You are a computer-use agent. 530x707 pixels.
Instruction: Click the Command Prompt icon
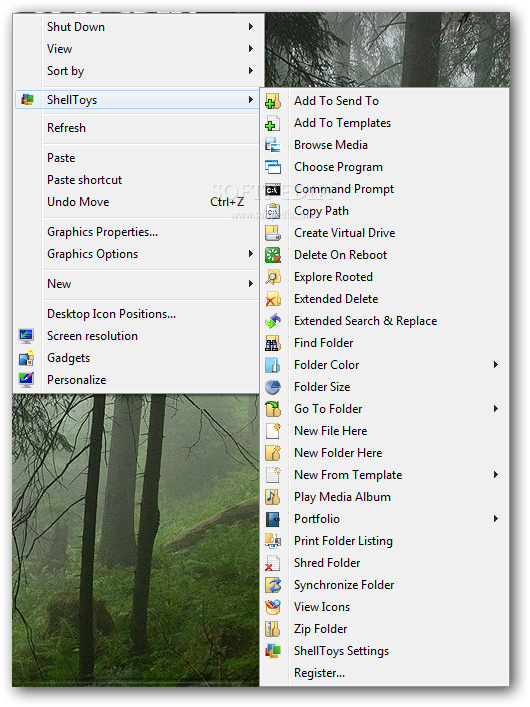[x=273, y=189]
